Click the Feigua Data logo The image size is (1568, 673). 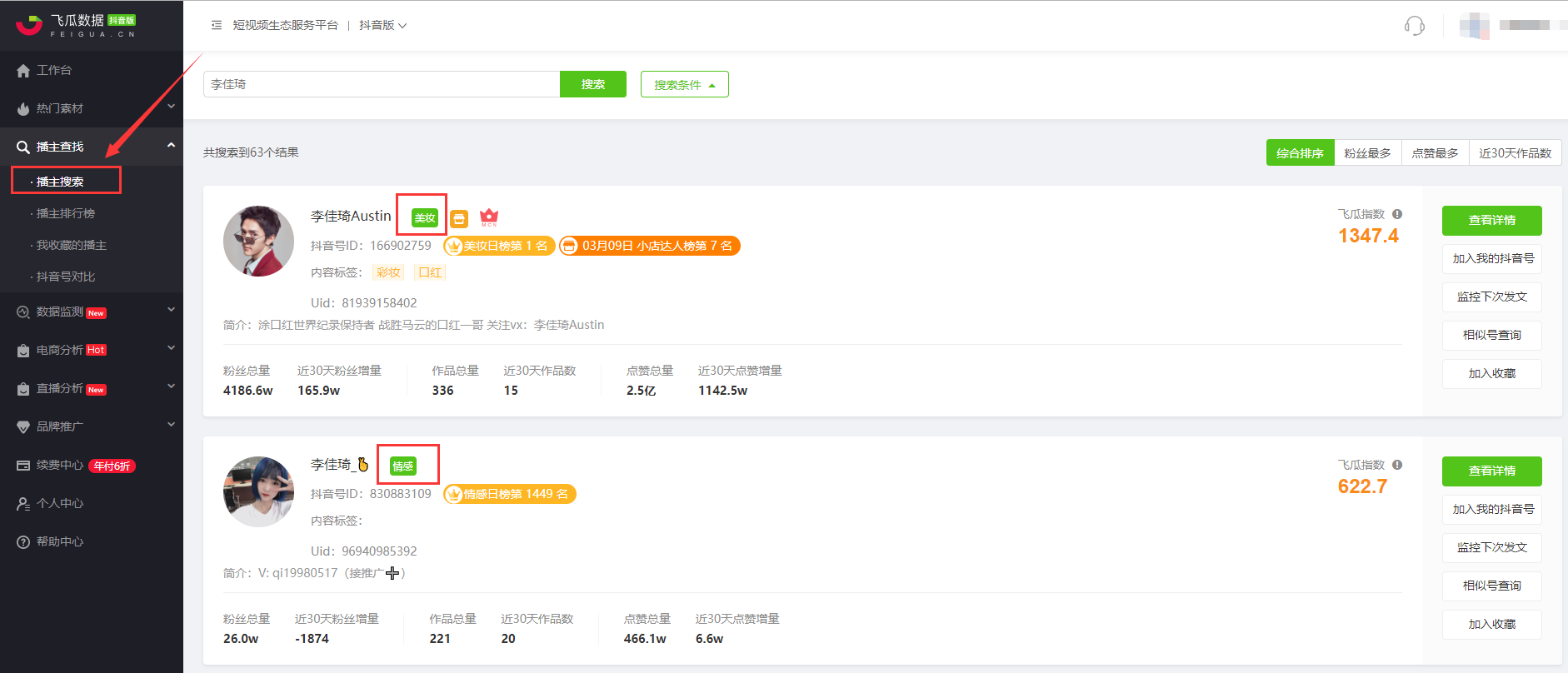pyautogui.click(x=76, y=26)
